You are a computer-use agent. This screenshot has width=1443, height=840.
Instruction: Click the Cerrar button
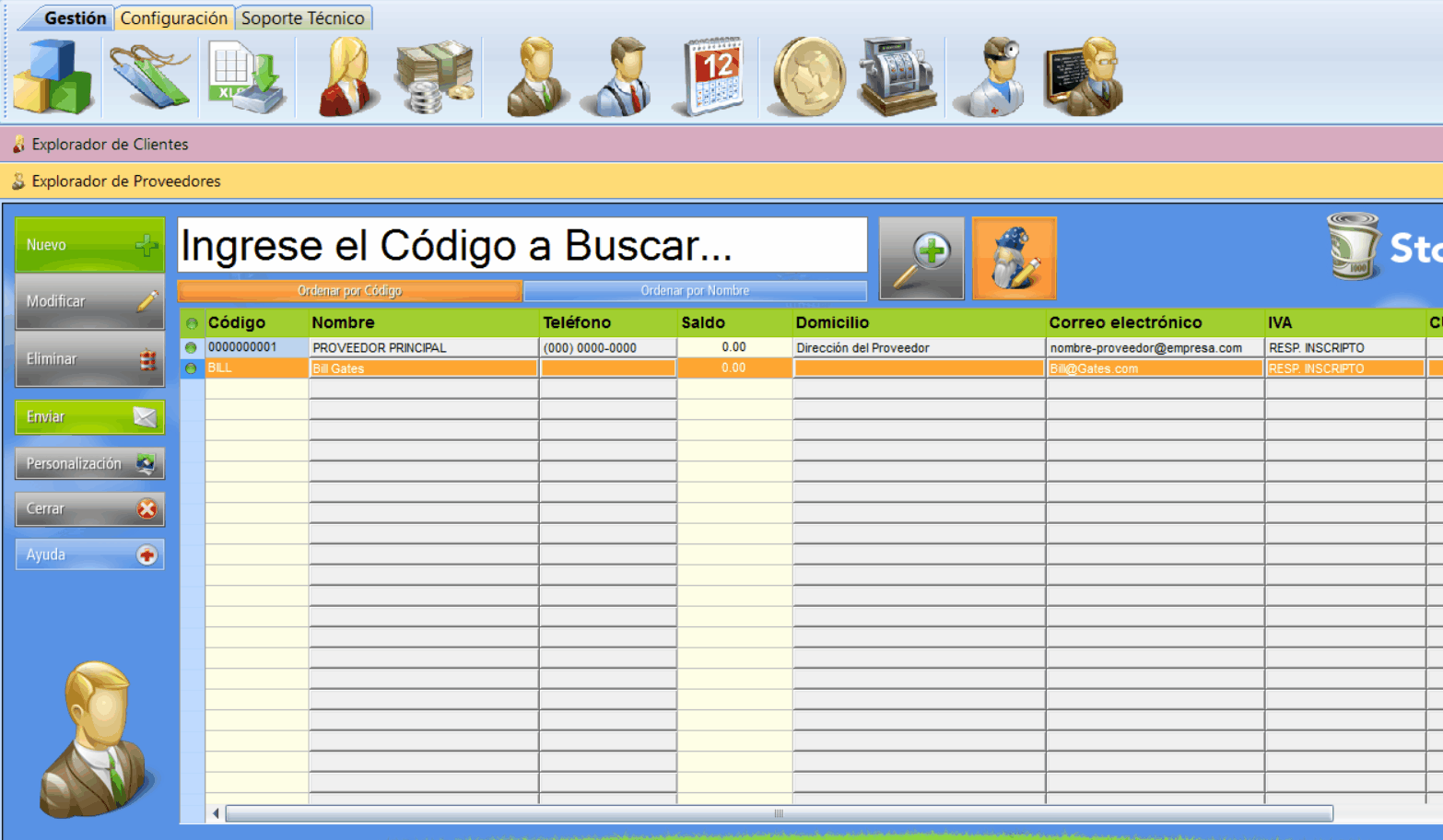click(89, 508)
